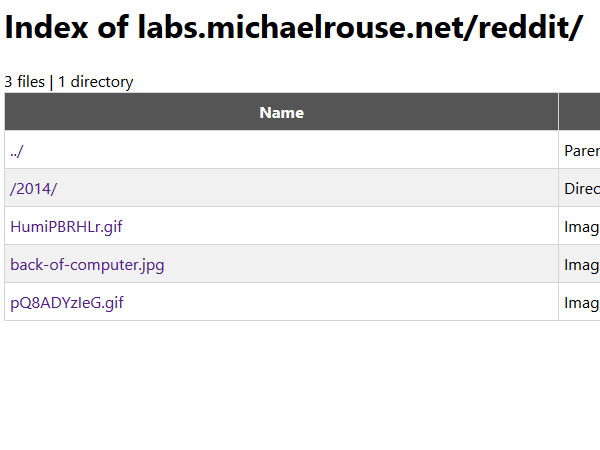
Task: Open the back-of-computer.jpg image link
Action: (x=87, y=265)
